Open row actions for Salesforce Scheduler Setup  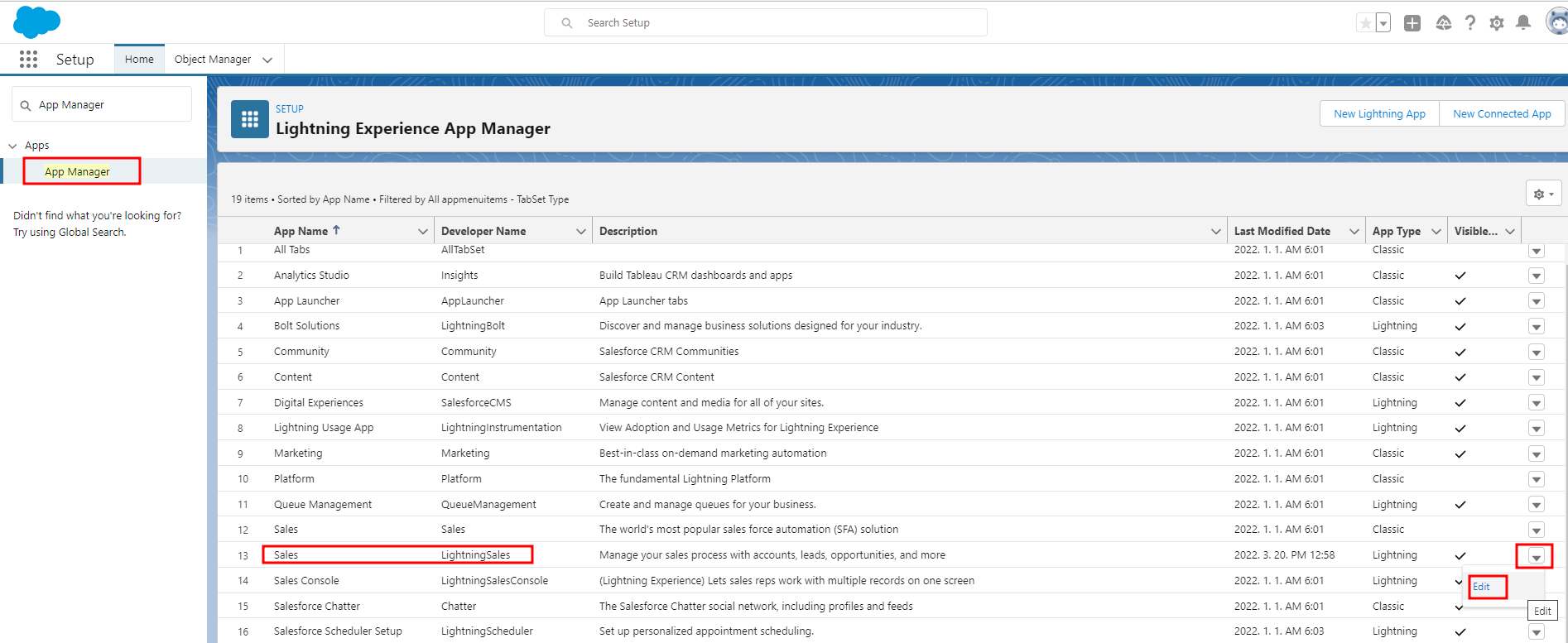[x=1537, y=631]
